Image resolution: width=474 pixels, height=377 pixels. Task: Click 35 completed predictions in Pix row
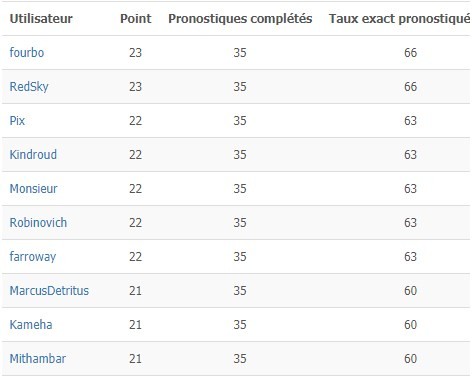[x=240, y=121]
